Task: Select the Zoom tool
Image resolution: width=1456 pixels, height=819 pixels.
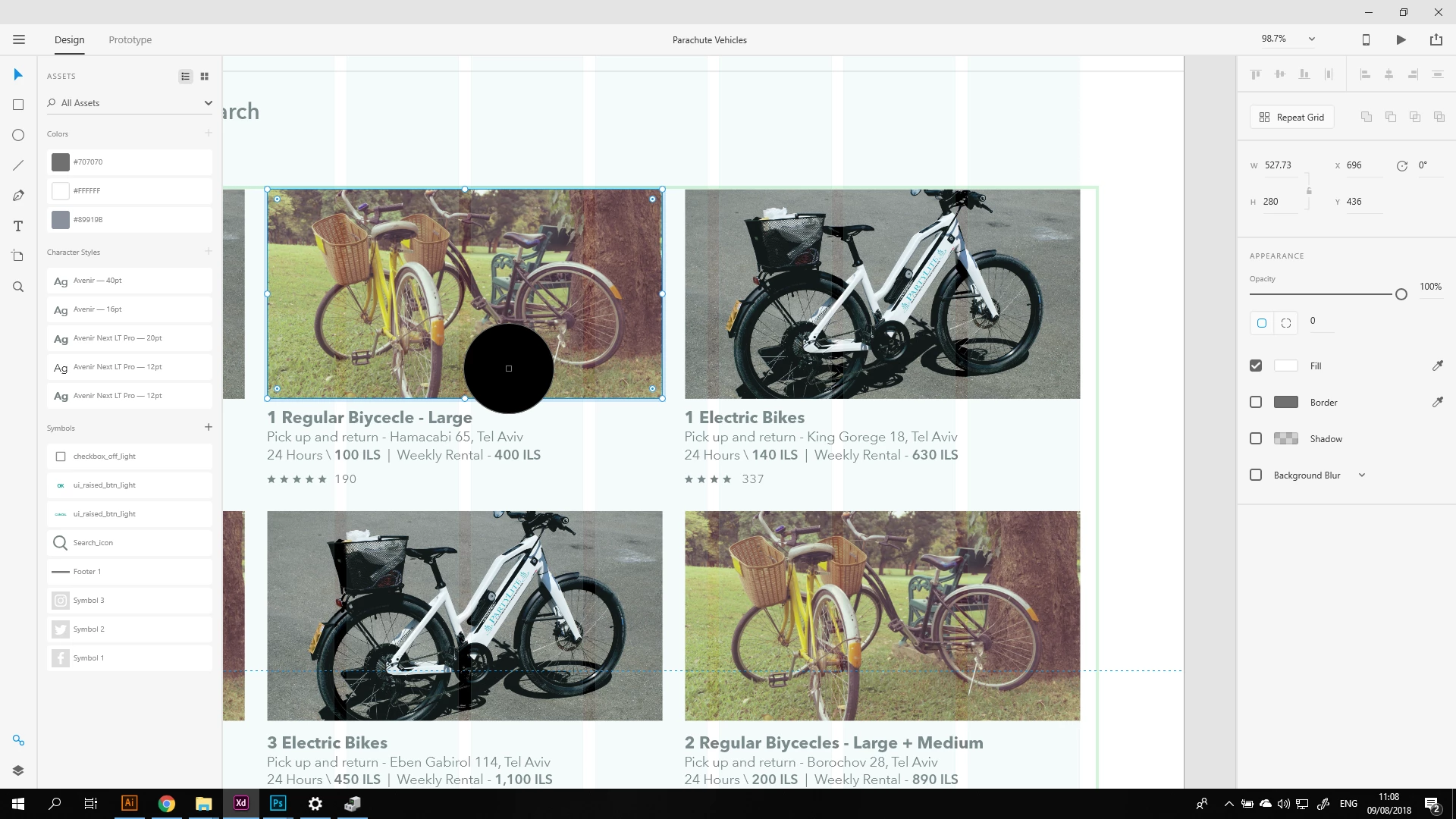Action: click(18, 287)
